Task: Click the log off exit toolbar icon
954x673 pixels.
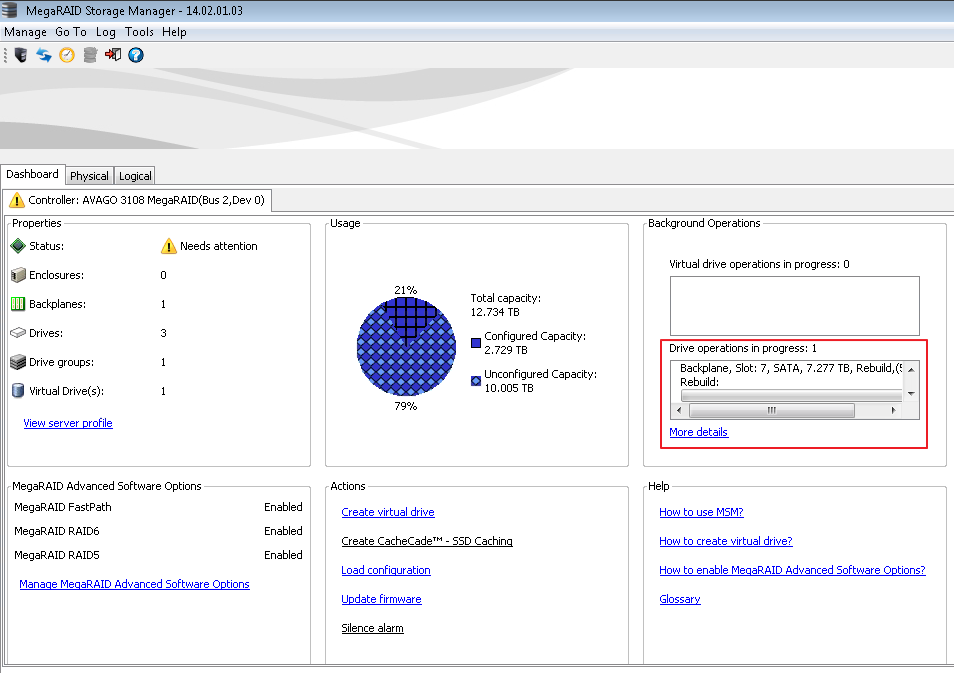Action: coord(113,55)
